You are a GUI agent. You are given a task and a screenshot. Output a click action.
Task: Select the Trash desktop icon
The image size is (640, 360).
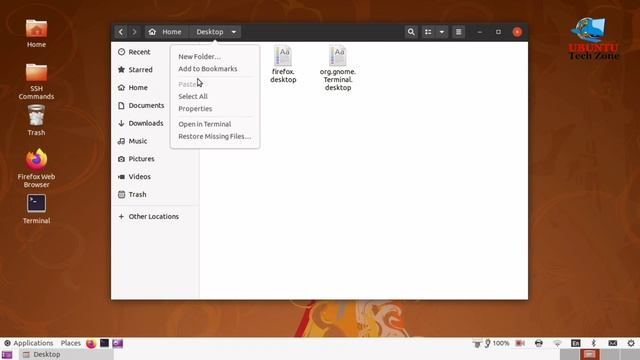click(36, 120)
